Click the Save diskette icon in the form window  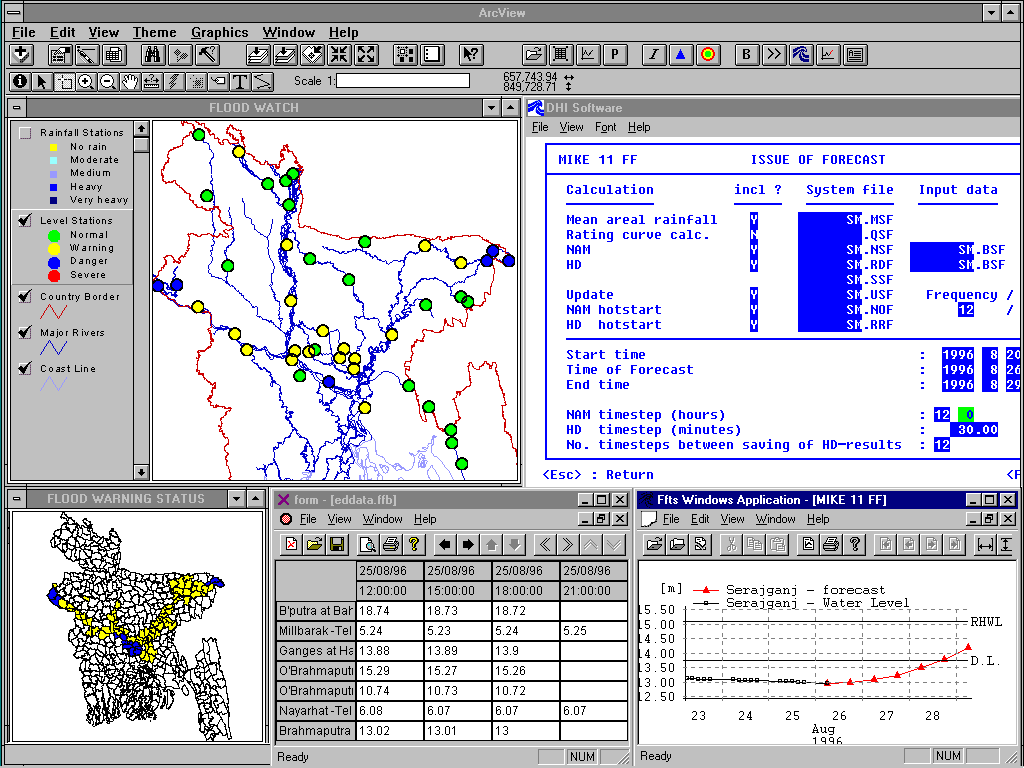click(337, 544)
